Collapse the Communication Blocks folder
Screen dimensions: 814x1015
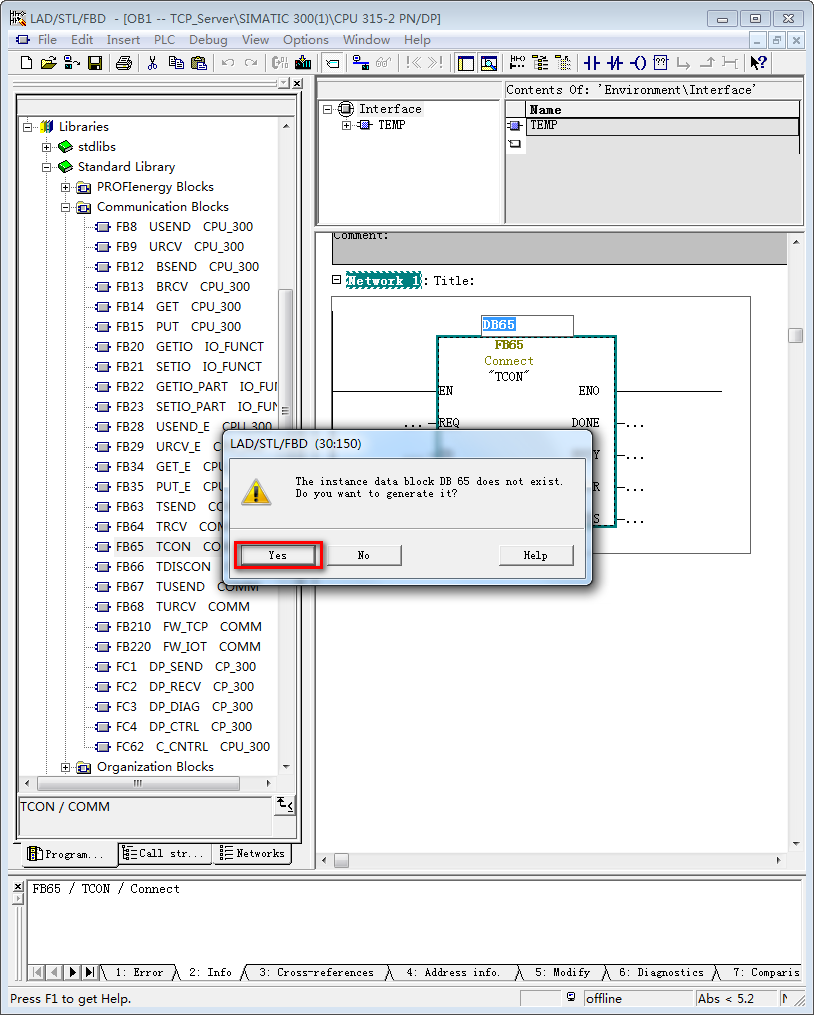pos(65,207)
